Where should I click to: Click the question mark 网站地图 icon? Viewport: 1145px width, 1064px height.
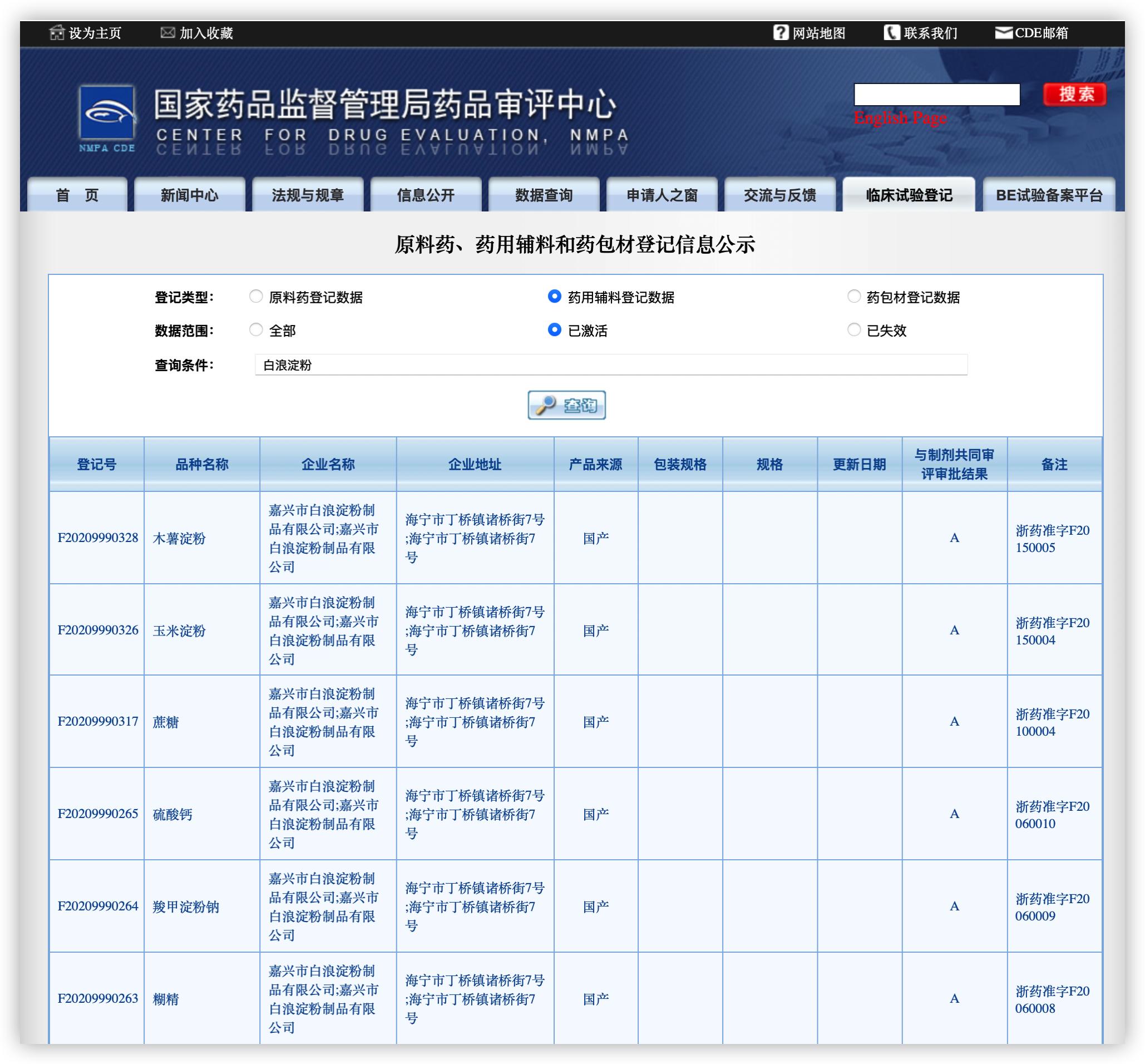(x=780, y=33)
